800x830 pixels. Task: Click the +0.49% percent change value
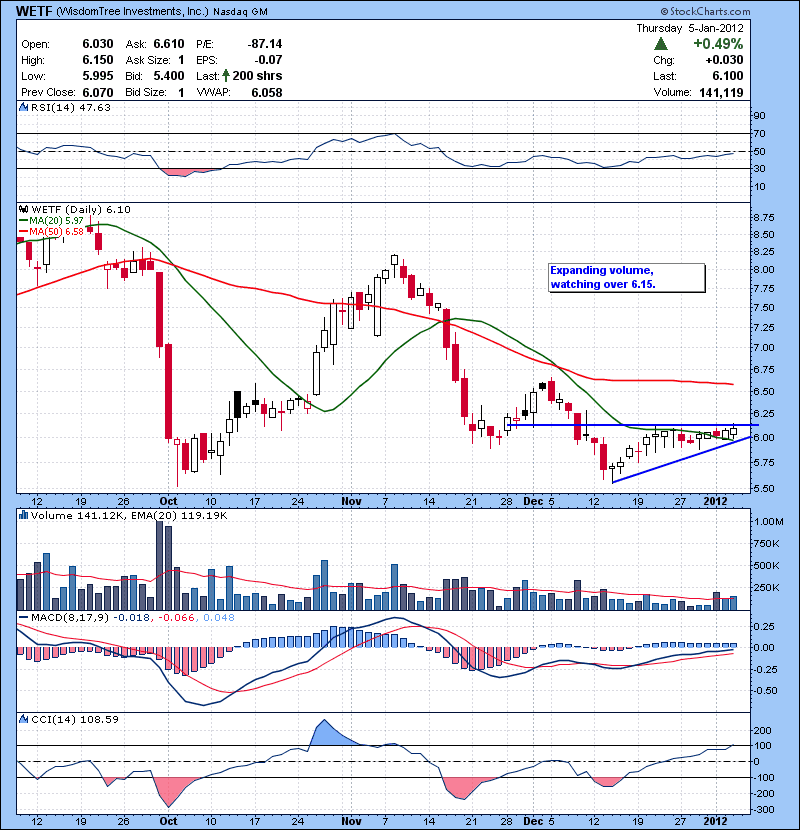click(x=718, y=44)
